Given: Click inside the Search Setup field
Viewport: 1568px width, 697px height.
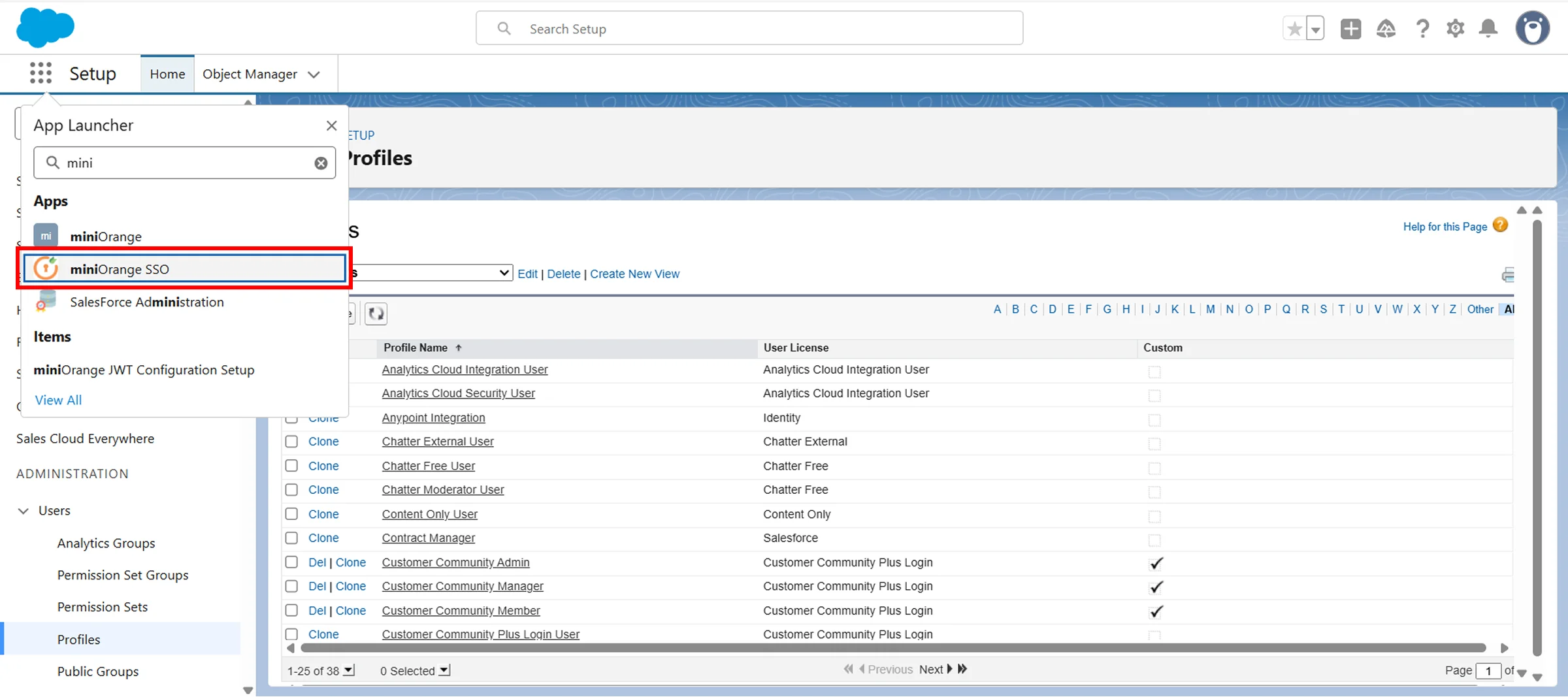Looking at the screenshot, I should tap(749, 28).
